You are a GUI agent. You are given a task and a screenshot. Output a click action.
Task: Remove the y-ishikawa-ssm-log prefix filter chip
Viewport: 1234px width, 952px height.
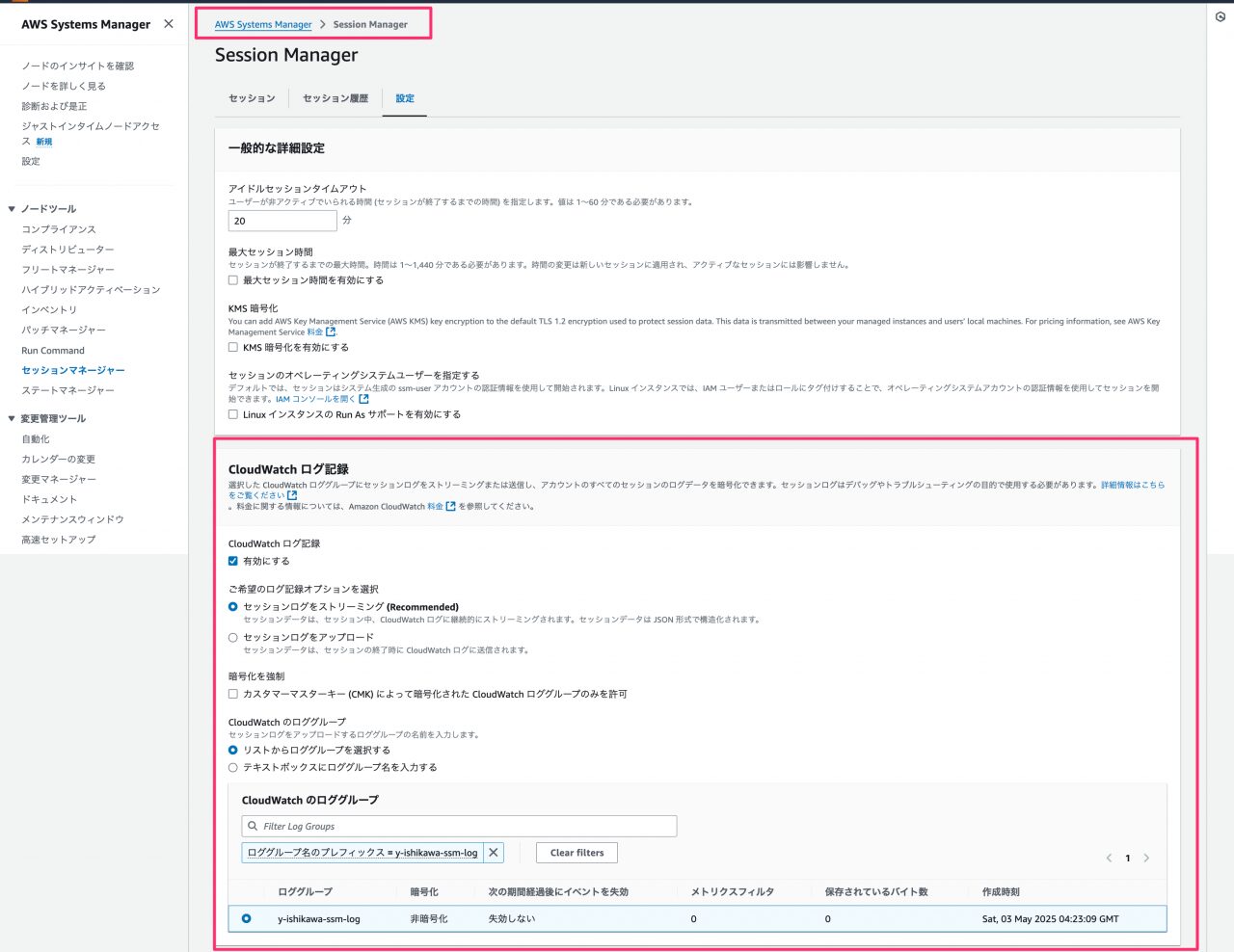pos(494,853)
